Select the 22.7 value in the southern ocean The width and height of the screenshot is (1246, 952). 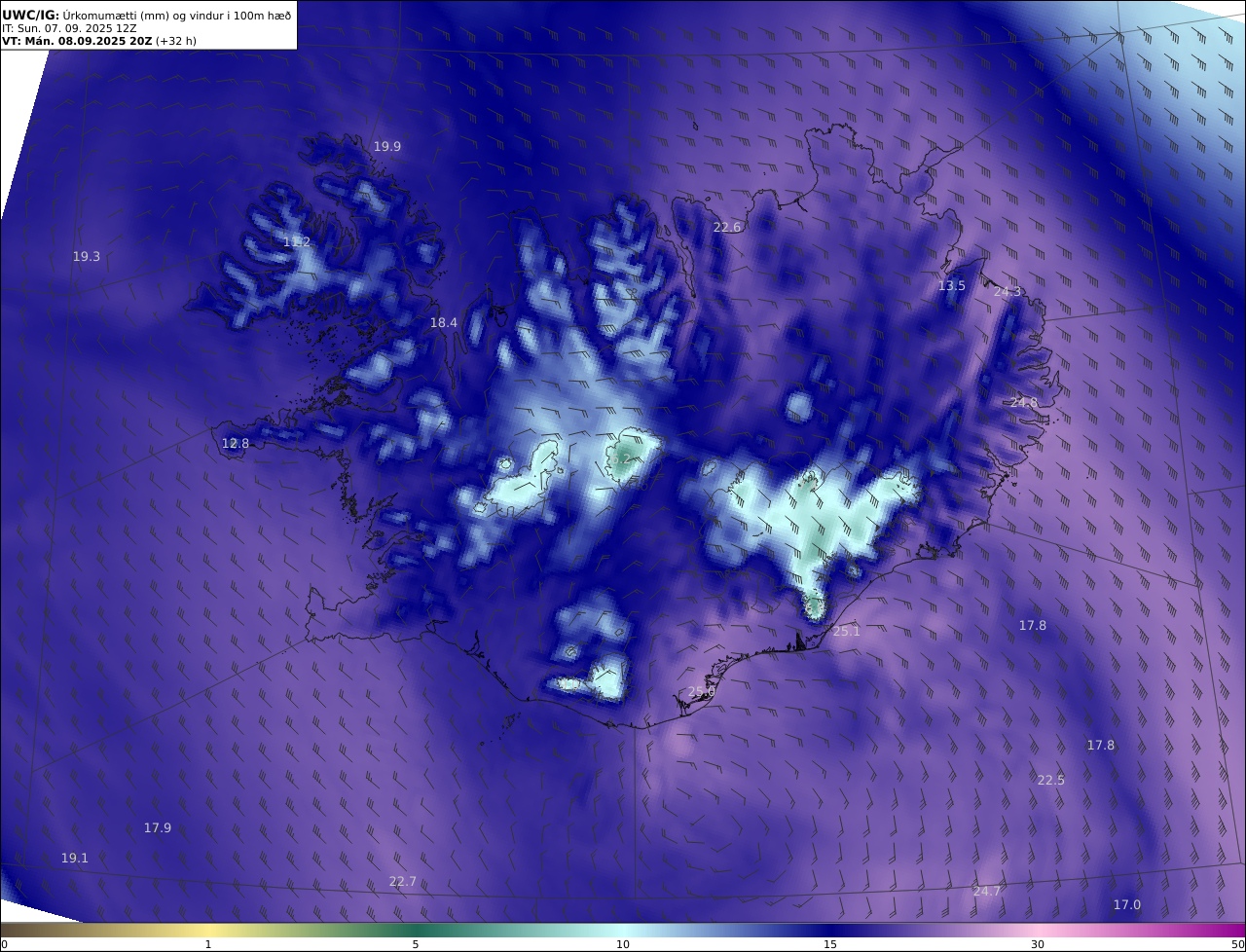coord(403,881)
